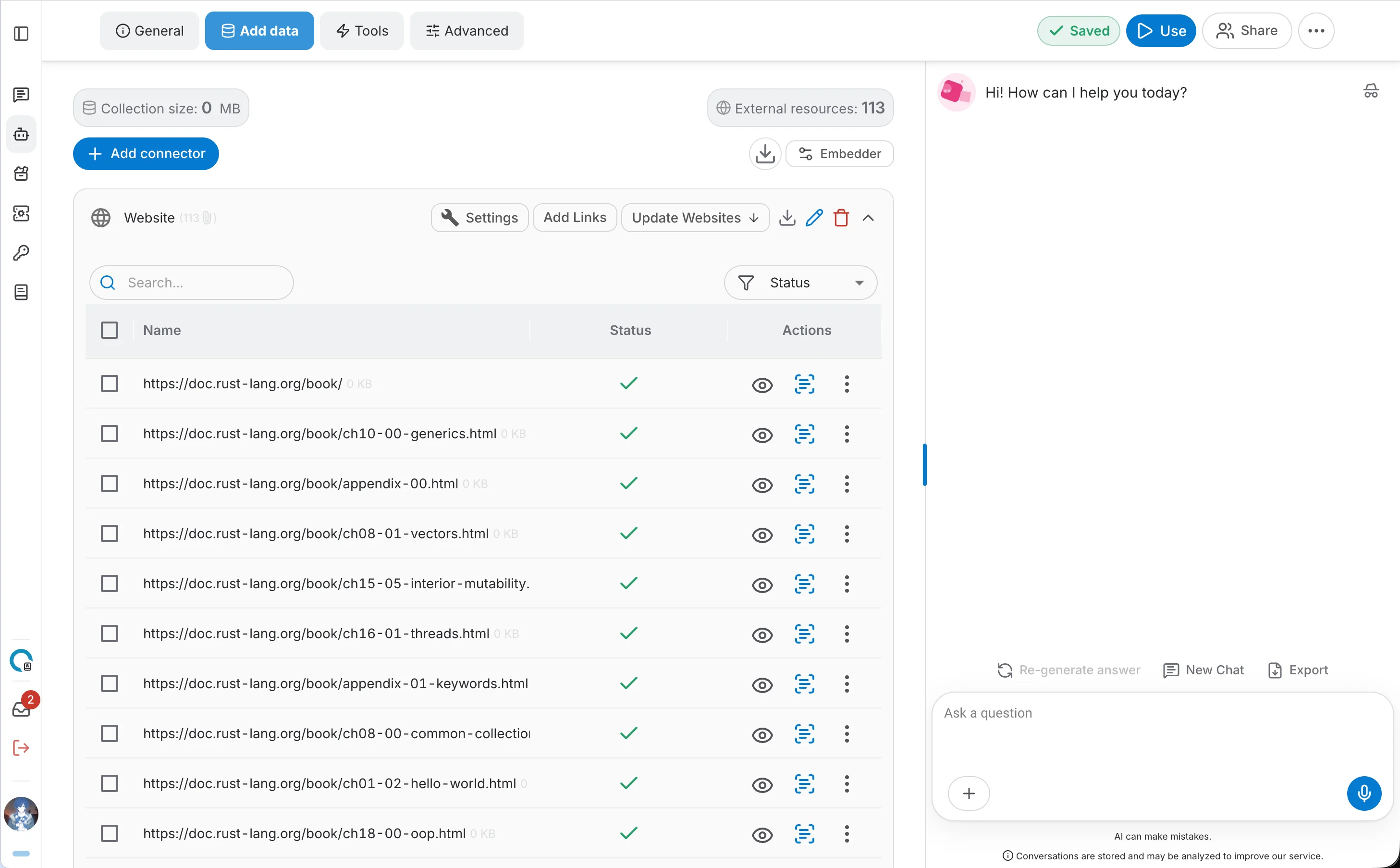This screenshot has height=868, width=1400.
Task: Open the incognito mode icon in chat
Action: click(x=1371, y=91)
